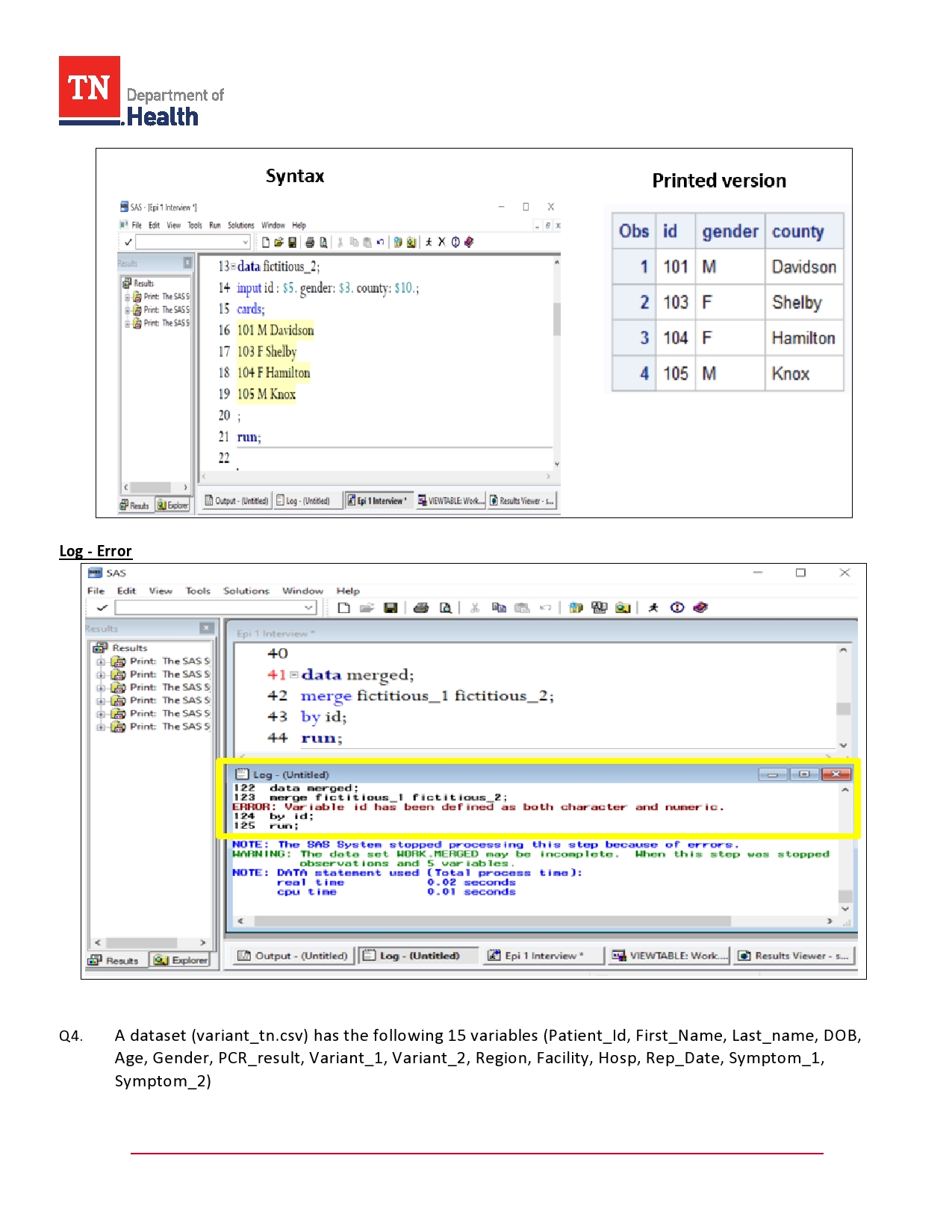Click running-man Submit icon in Syntax SAS toolbar
Image resolution: width=952 pixels, height=1232 pixels.
click(429, 242)
